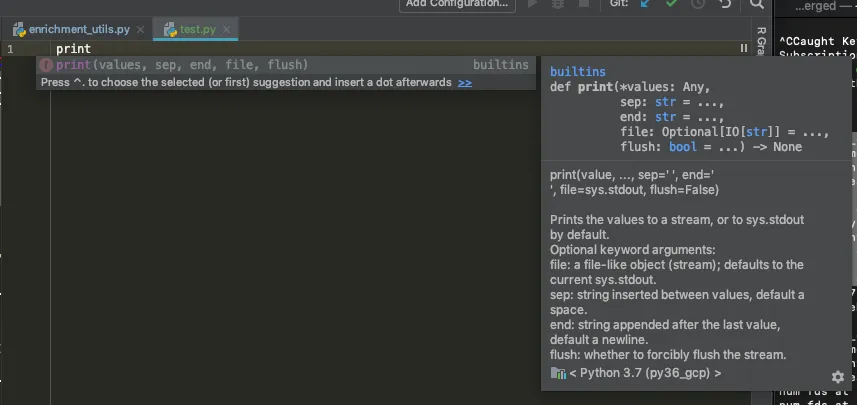Viewport: 857px width, 405px height.
Task: Click the str type link on the end line
Action: tap(665, 117)
